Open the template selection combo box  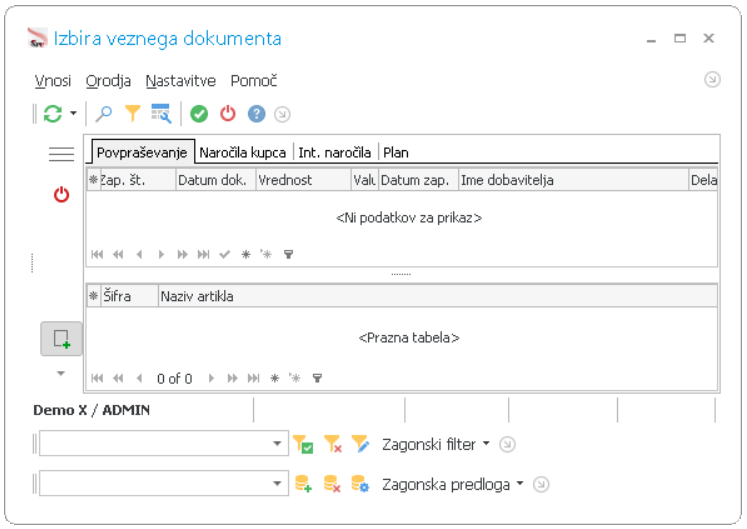(164, 484)
